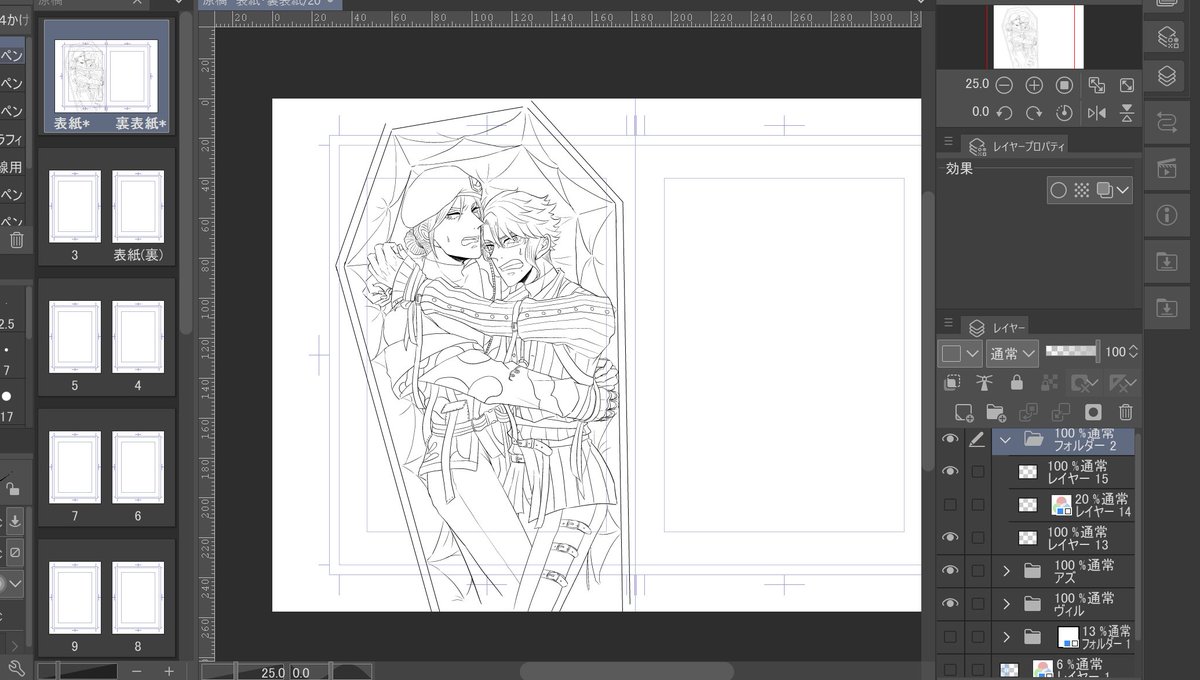Flip canvas vertically in the navigator

point(1127,112)
